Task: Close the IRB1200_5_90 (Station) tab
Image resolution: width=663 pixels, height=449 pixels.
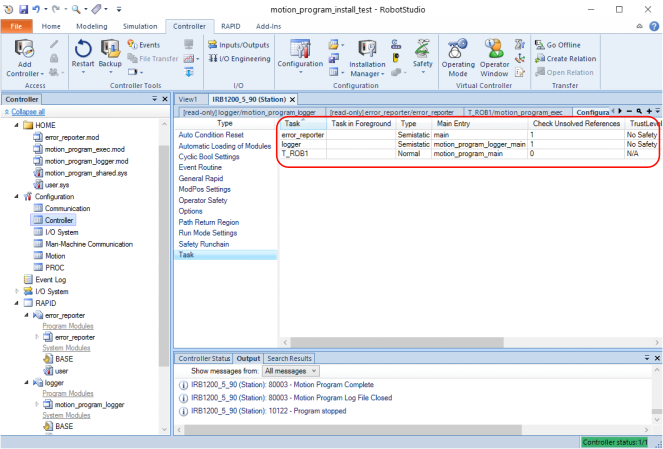Action: click(292, 99)
